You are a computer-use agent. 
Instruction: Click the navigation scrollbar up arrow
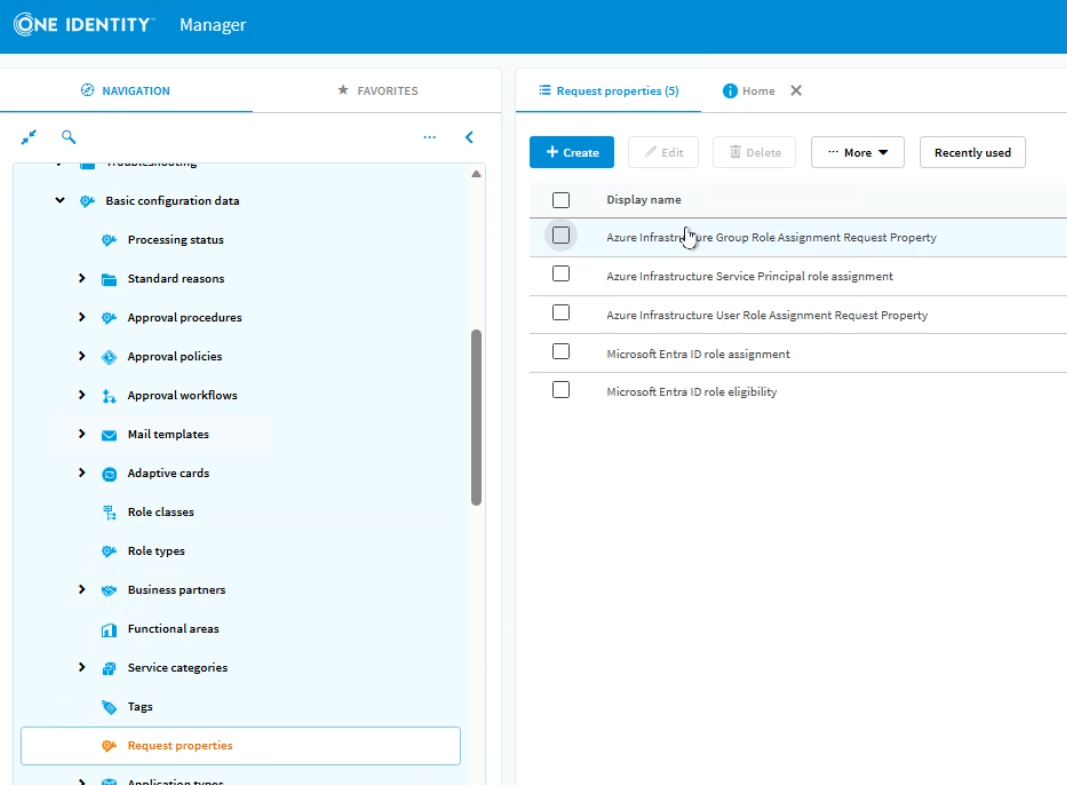pyautogui.click(x=476, y=174)
